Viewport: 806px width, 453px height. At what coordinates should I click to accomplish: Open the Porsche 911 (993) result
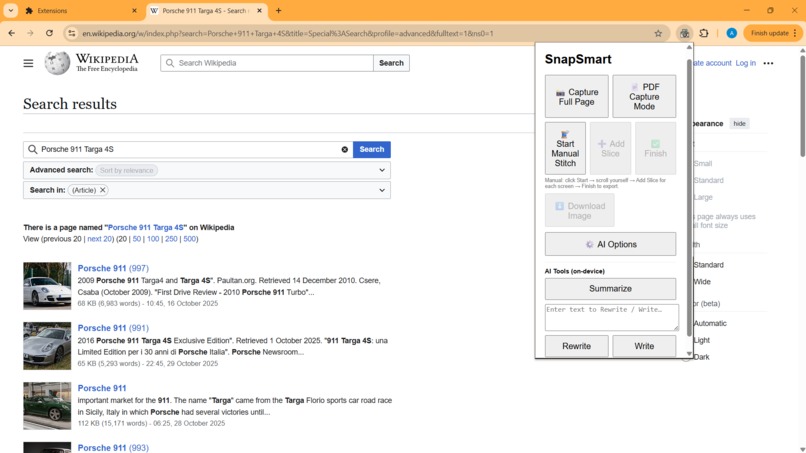113,448
